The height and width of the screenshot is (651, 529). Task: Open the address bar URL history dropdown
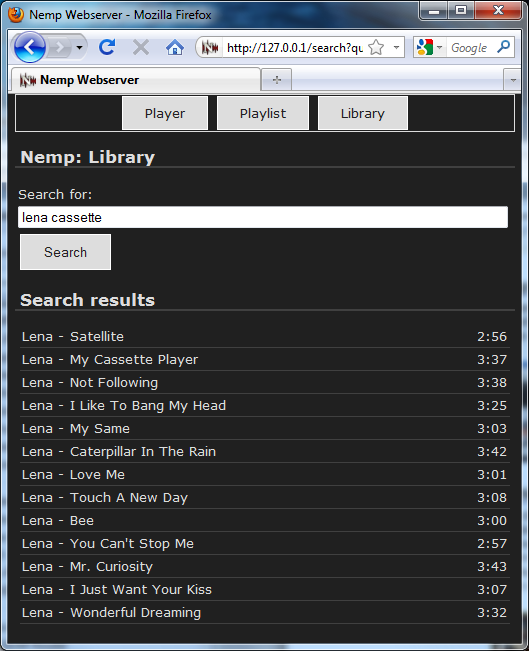(397, 47)
